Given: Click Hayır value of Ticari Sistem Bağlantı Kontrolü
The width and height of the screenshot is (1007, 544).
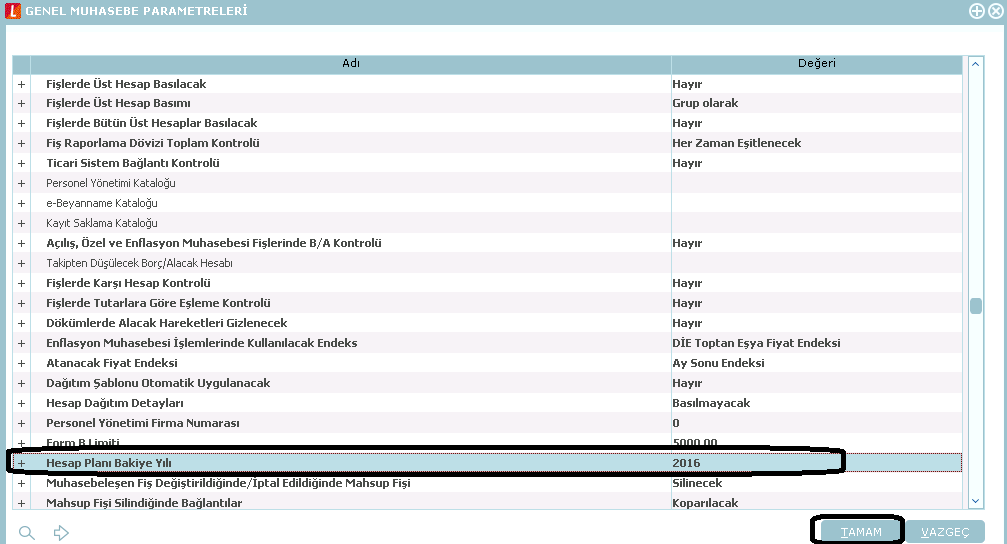Looking at the screenshot, I should (687, 163).
